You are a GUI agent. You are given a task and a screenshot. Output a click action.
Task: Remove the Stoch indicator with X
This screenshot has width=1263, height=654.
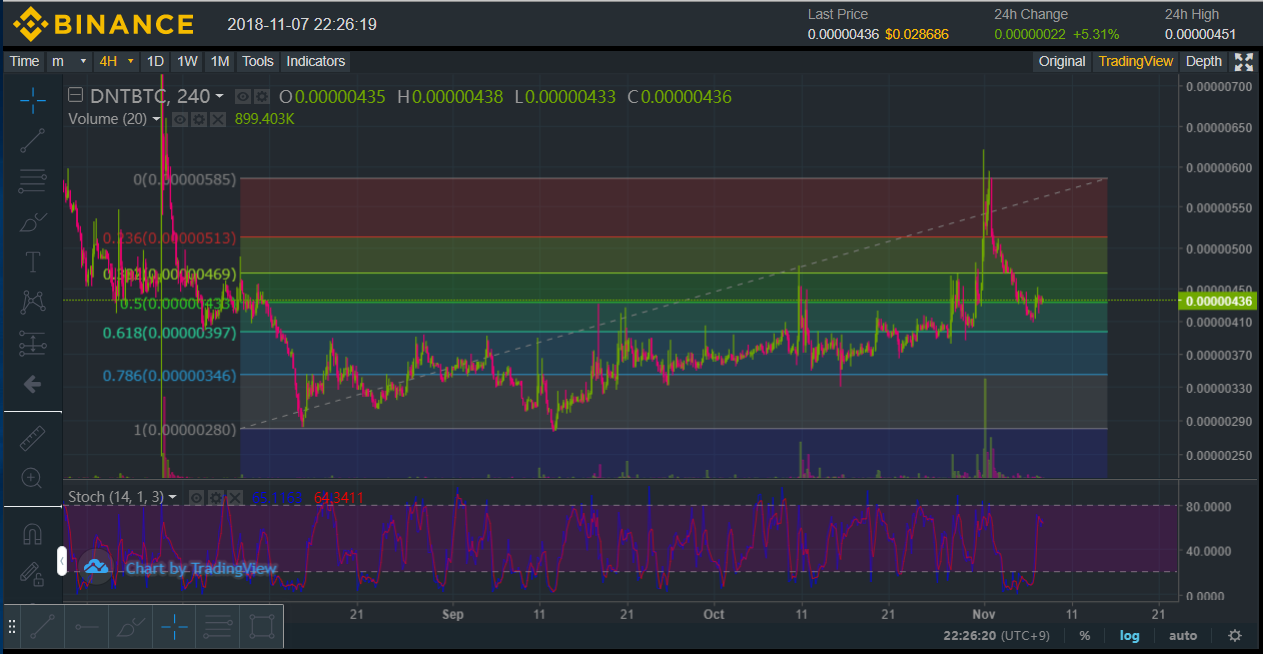[235, 497]
